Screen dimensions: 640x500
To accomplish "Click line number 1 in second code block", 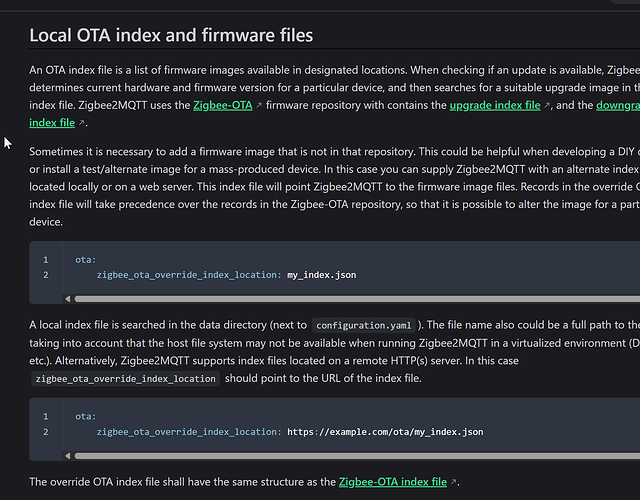I will tap(46, 416).
